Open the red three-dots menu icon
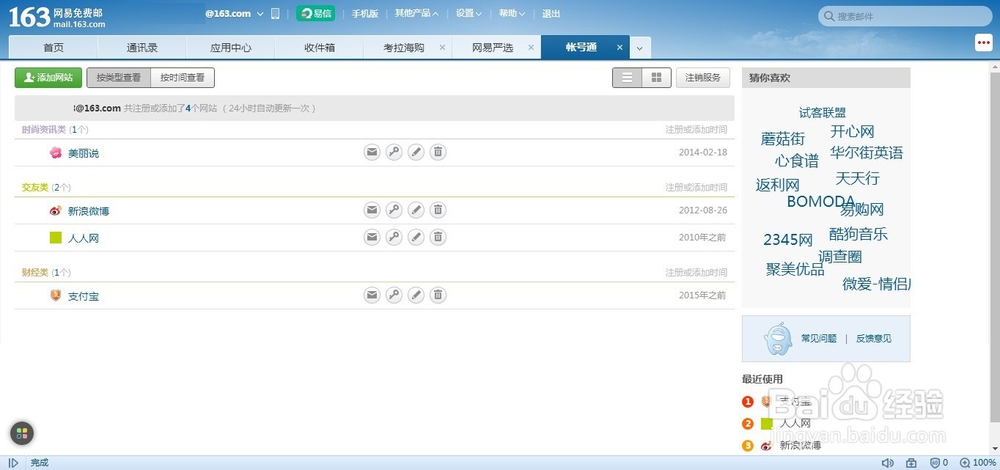The image size is (1000, 470). (x=983, y=42)
